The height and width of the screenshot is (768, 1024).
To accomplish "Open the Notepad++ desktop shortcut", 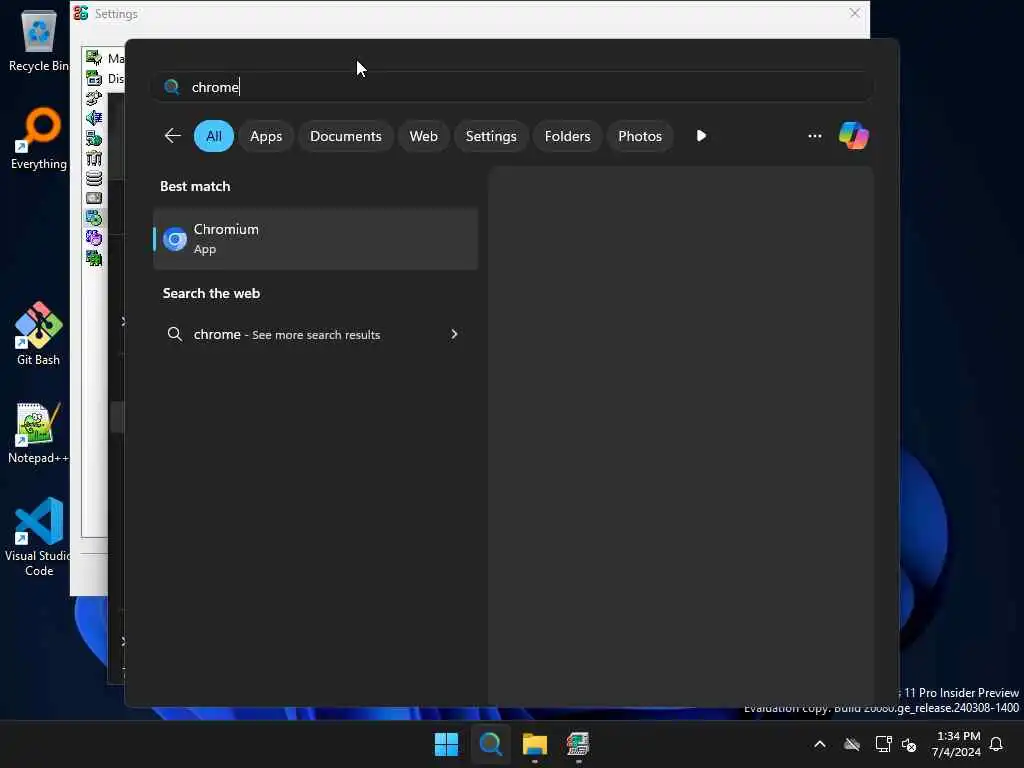I will coord(38,432).
